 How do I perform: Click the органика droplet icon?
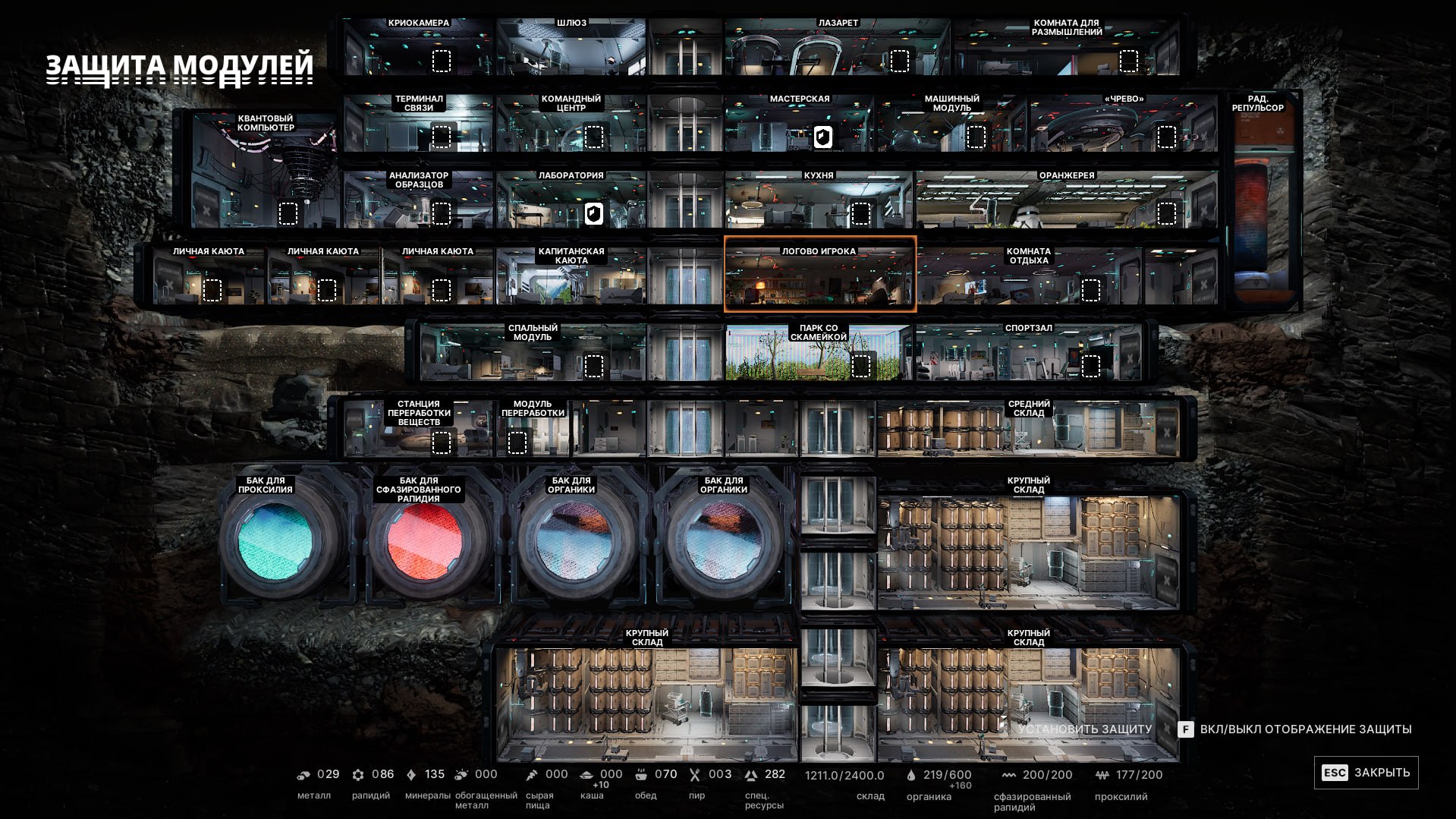(911, 775)
